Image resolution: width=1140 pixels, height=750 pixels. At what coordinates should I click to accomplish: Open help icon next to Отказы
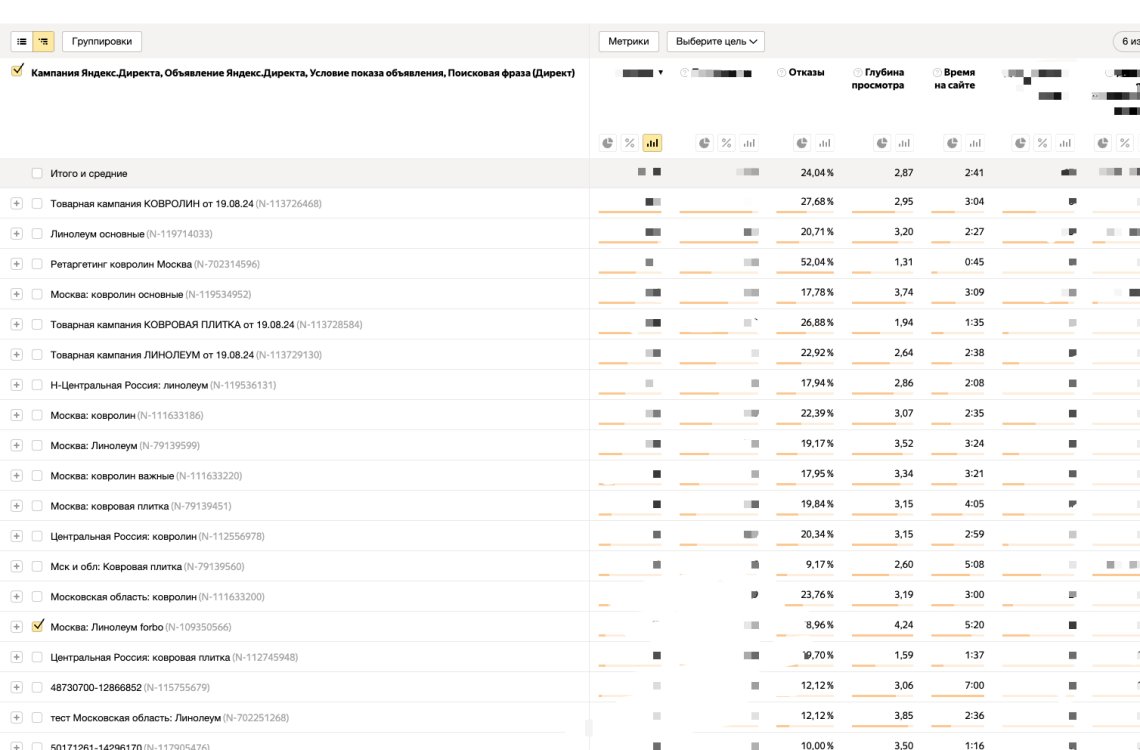[782, 73]
